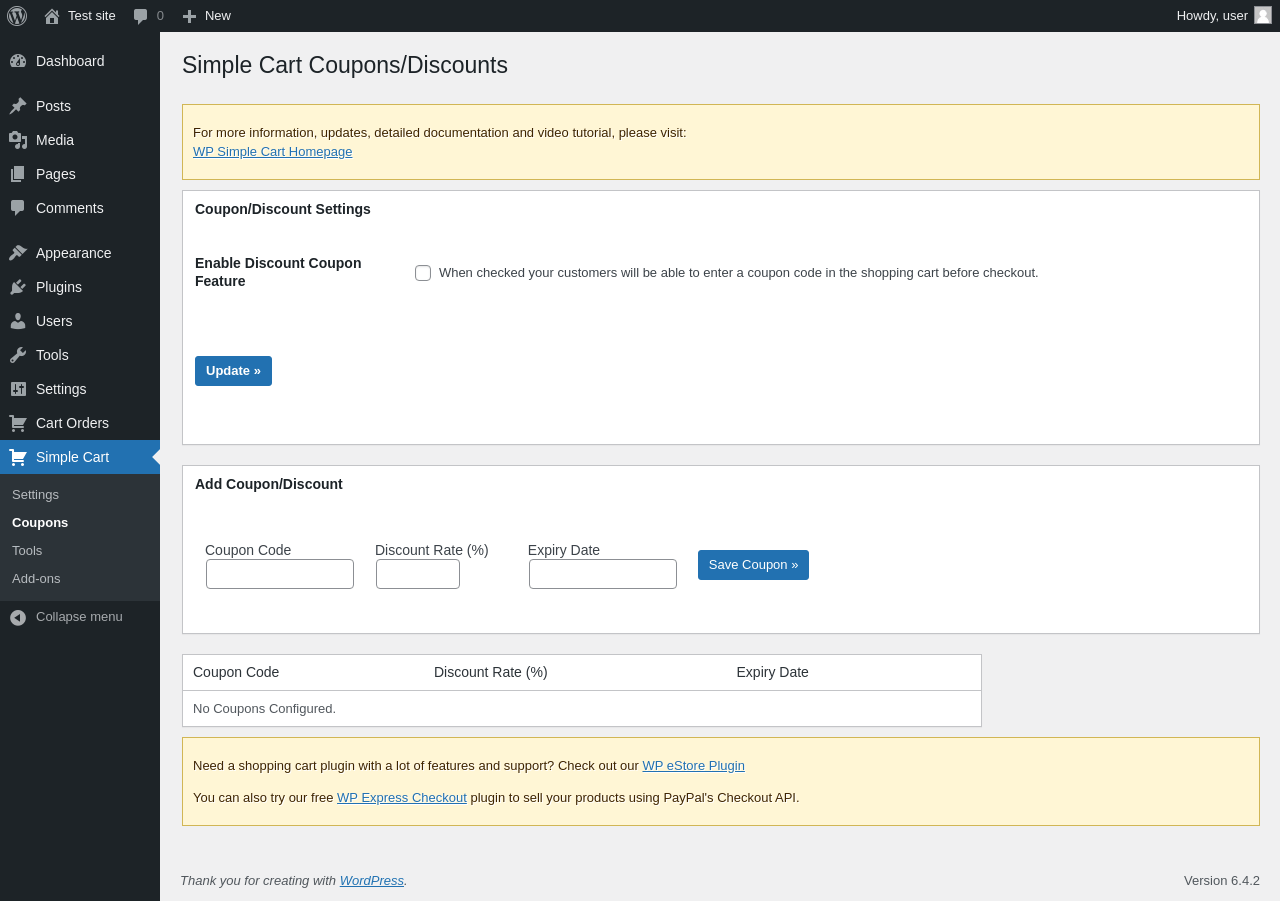Click the WordPress logo icon
Viewport: 1280px width, 901px height.
click(x=17, y=16)
